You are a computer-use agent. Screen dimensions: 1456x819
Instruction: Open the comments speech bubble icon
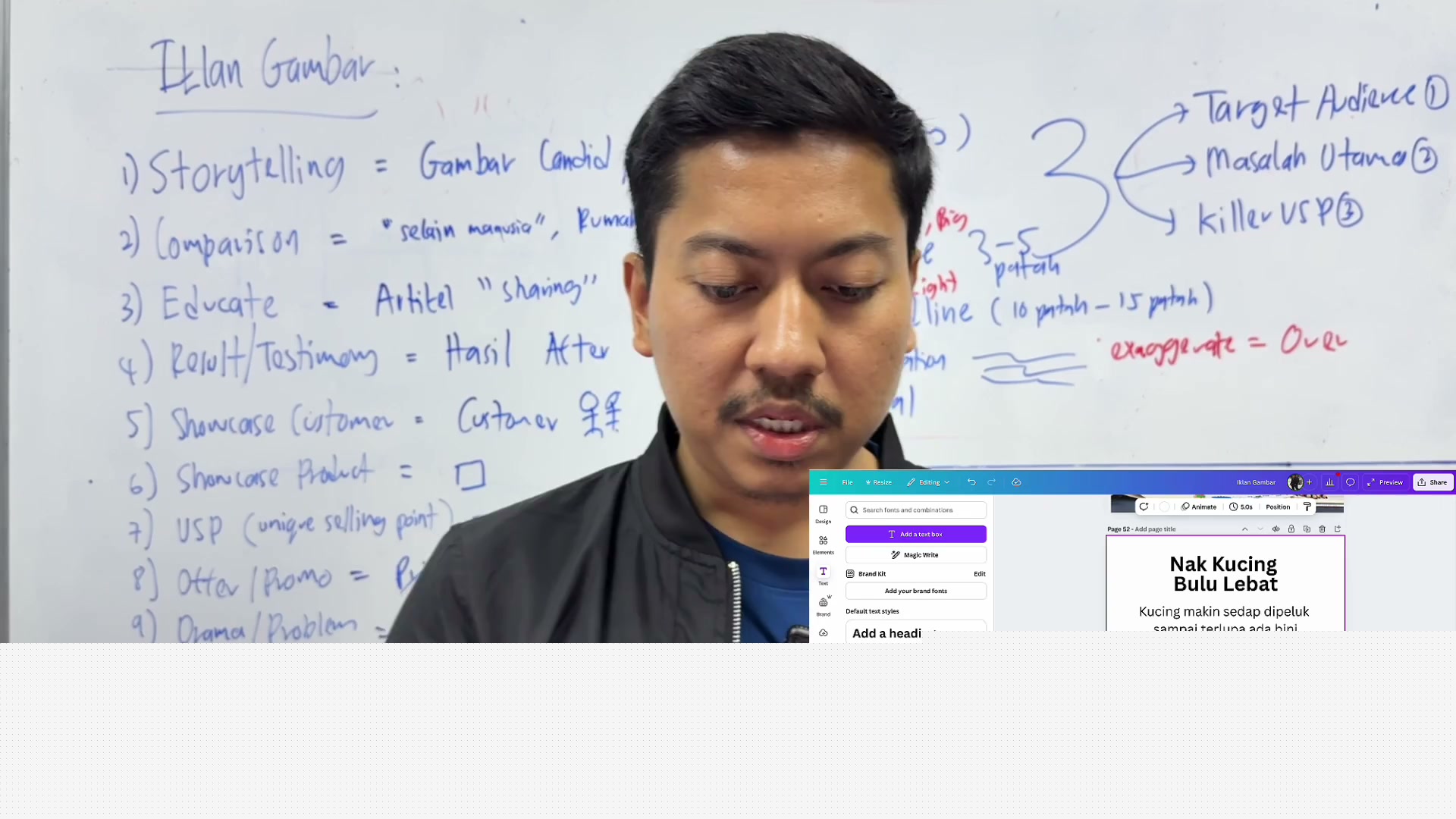click(1351, 482)
